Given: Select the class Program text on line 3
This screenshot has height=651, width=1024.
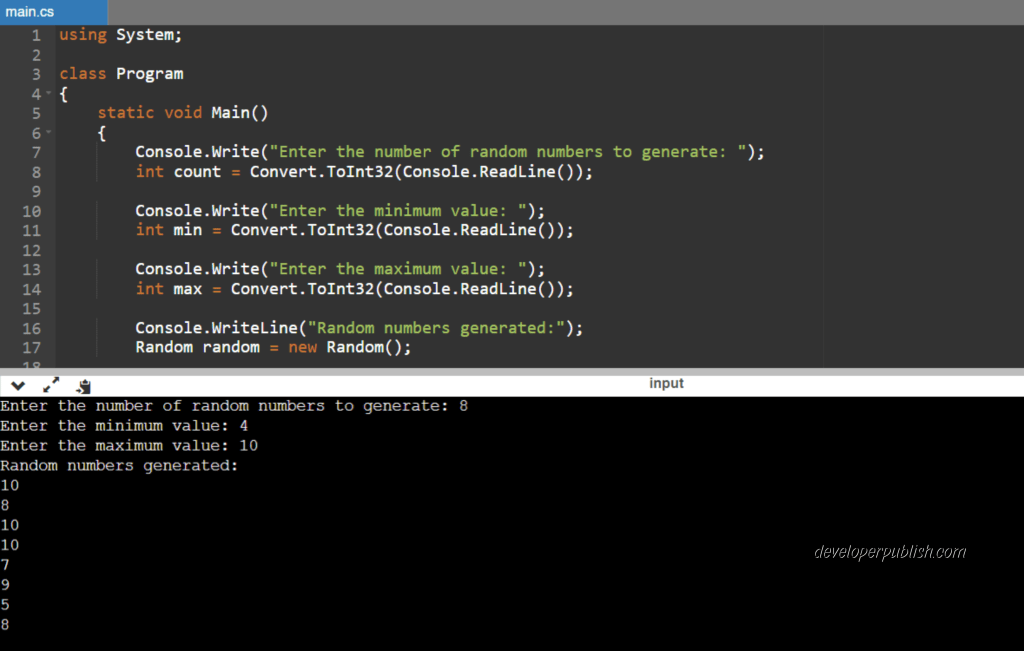Looking at the screenshot, I should coord(121,73).
